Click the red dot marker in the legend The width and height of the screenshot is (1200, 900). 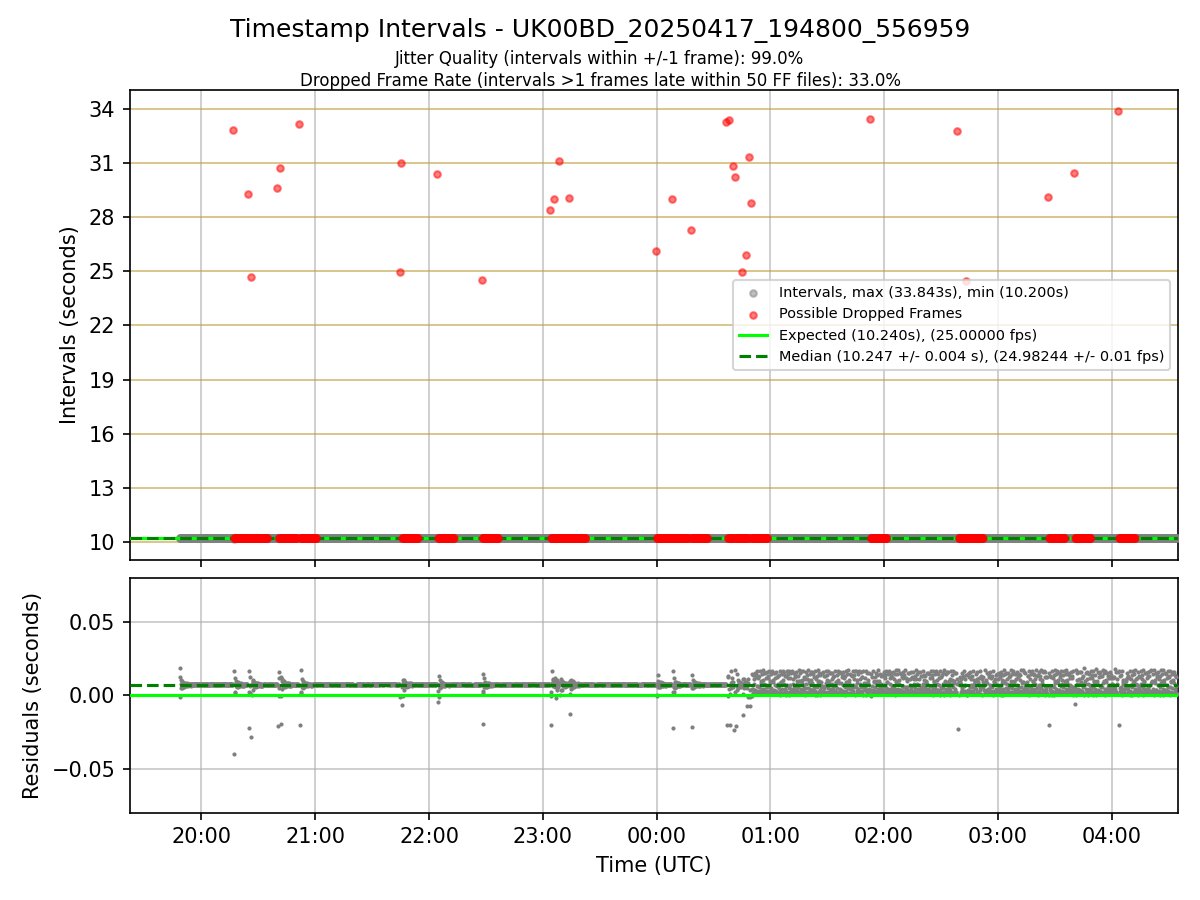(754, 314)
